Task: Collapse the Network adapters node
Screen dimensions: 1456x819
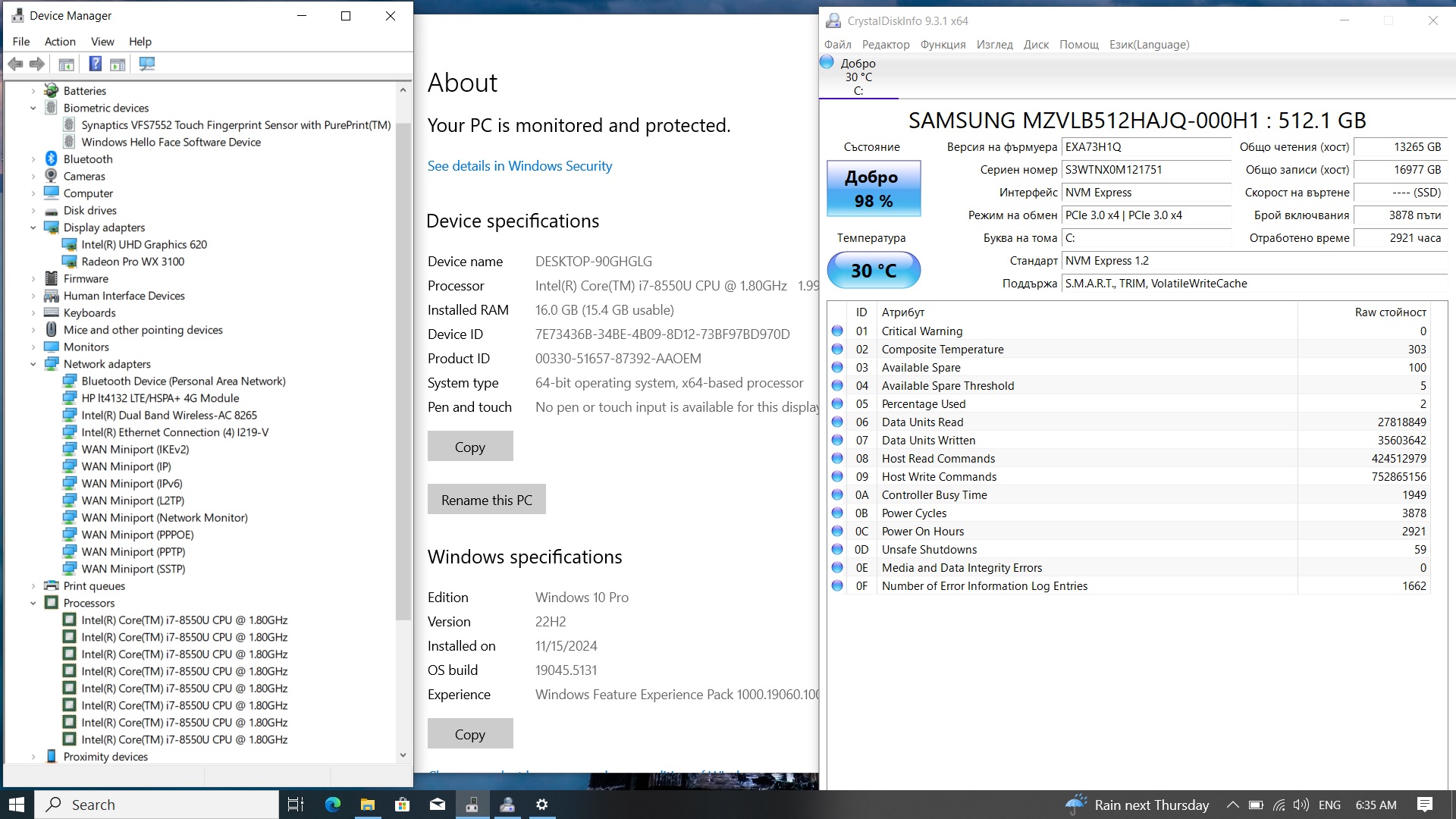Action: pyautogui.click(x=33, y=364)
